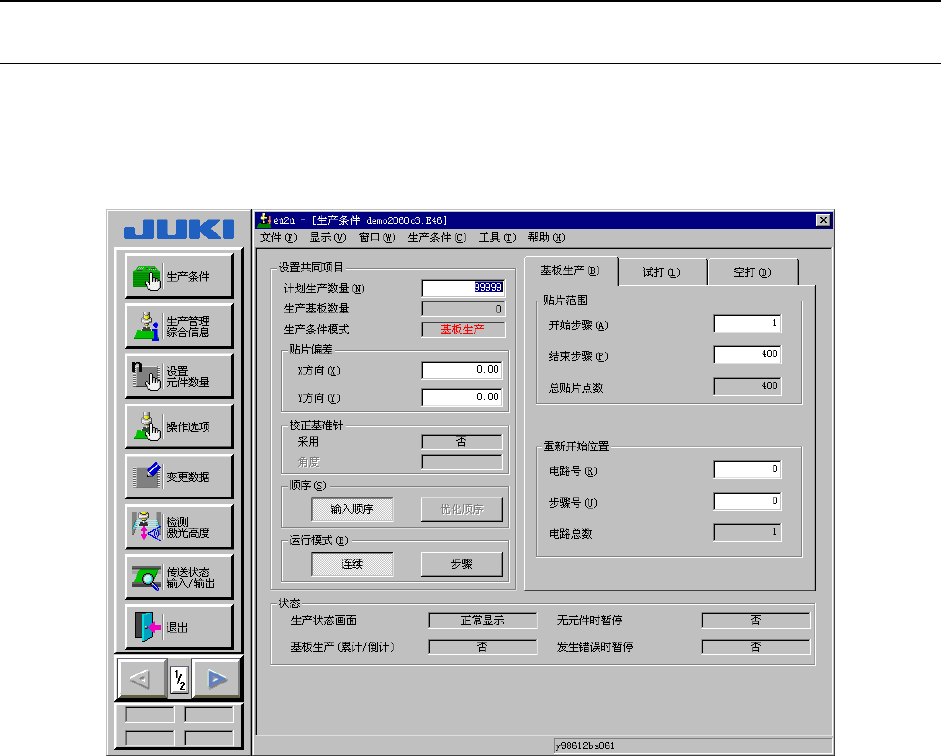Switch to the 空打(D) tab
Image resolution: width=941 pixels, height=756 pixels.
(753, 272)
